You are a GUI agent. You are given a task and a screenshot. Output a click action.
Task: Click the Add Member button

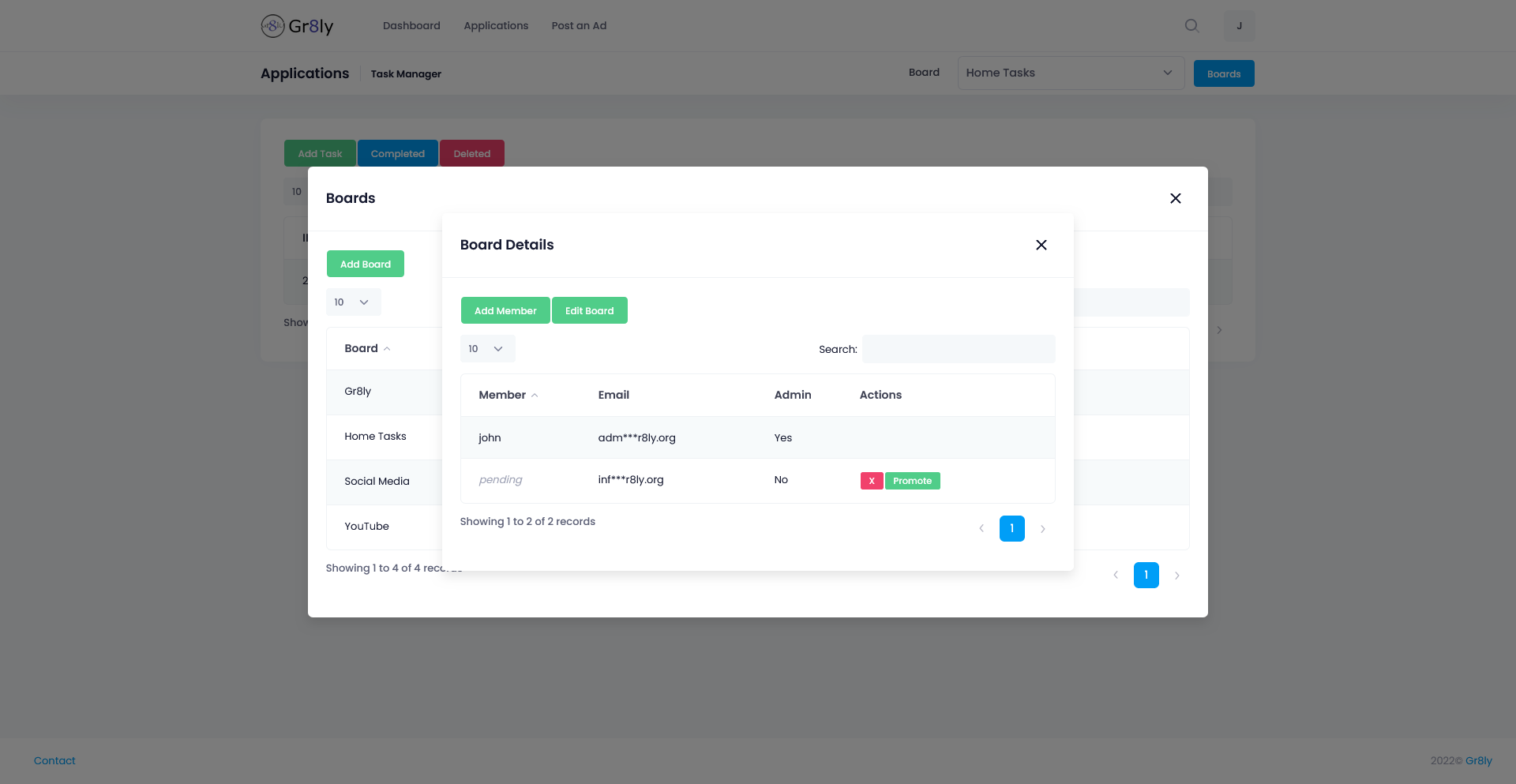tap(505, 310)
